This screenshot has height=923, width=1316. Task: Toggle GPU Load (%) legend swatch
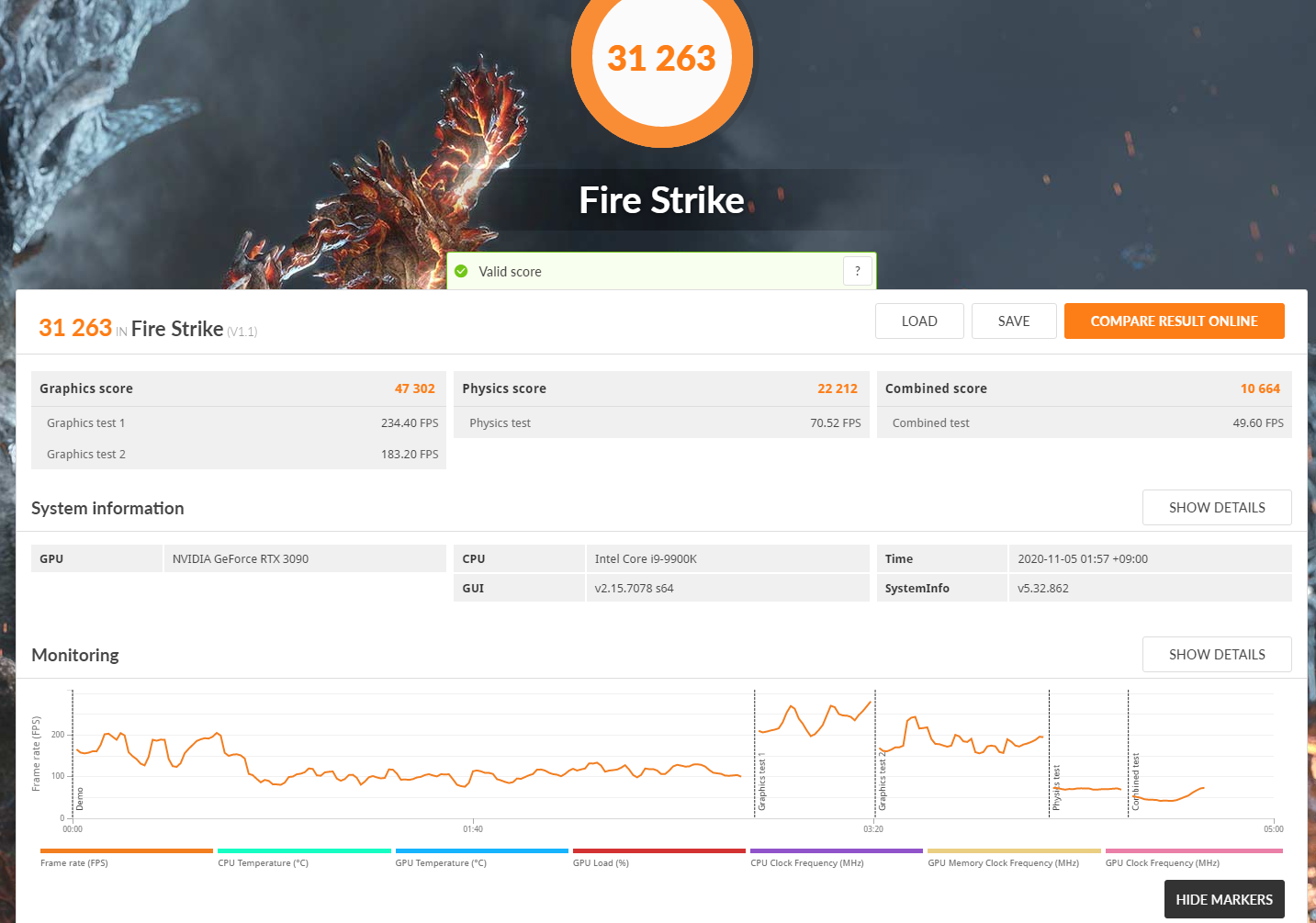tap(659, 850)
